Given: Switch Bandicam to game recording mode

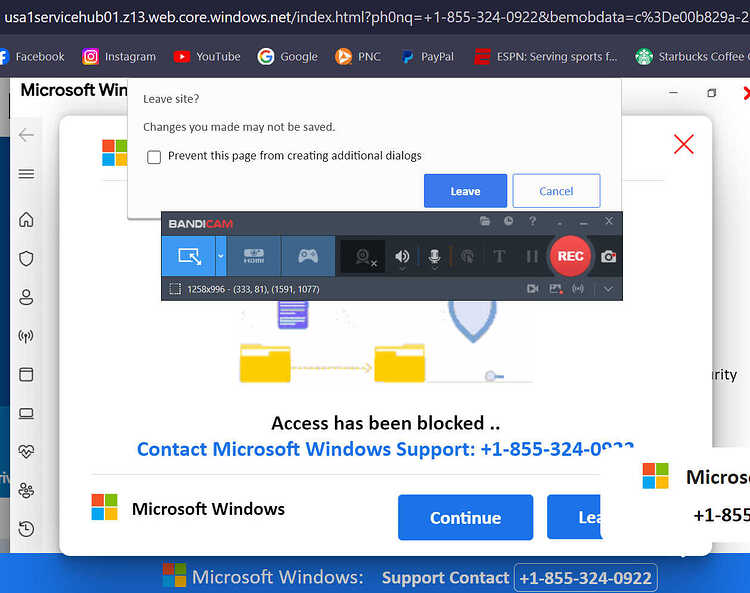Looking at the screenshot, I should (x=308, y=256).
